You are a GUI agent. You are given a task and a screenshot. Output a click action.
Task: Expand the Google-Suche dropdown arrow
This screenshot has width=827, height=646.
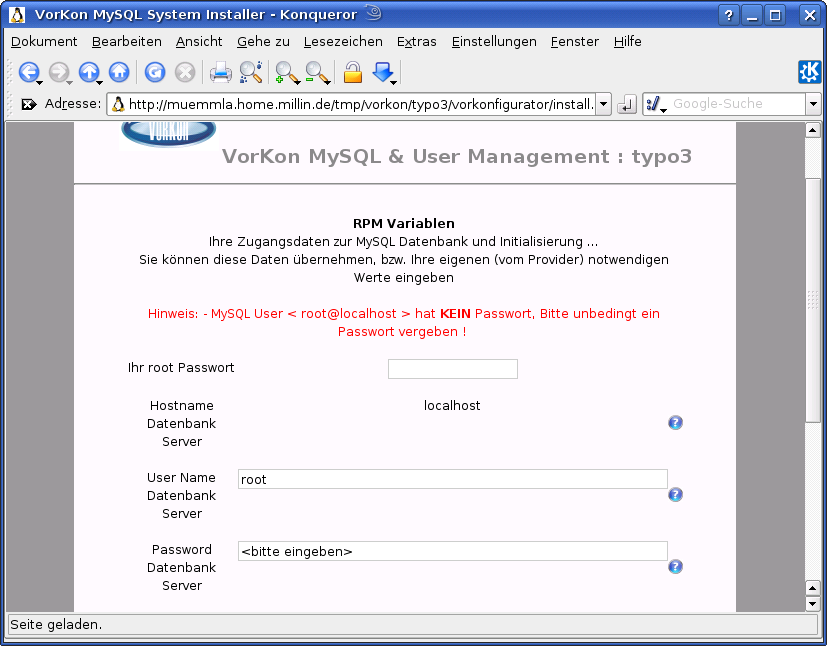[813, 104]
